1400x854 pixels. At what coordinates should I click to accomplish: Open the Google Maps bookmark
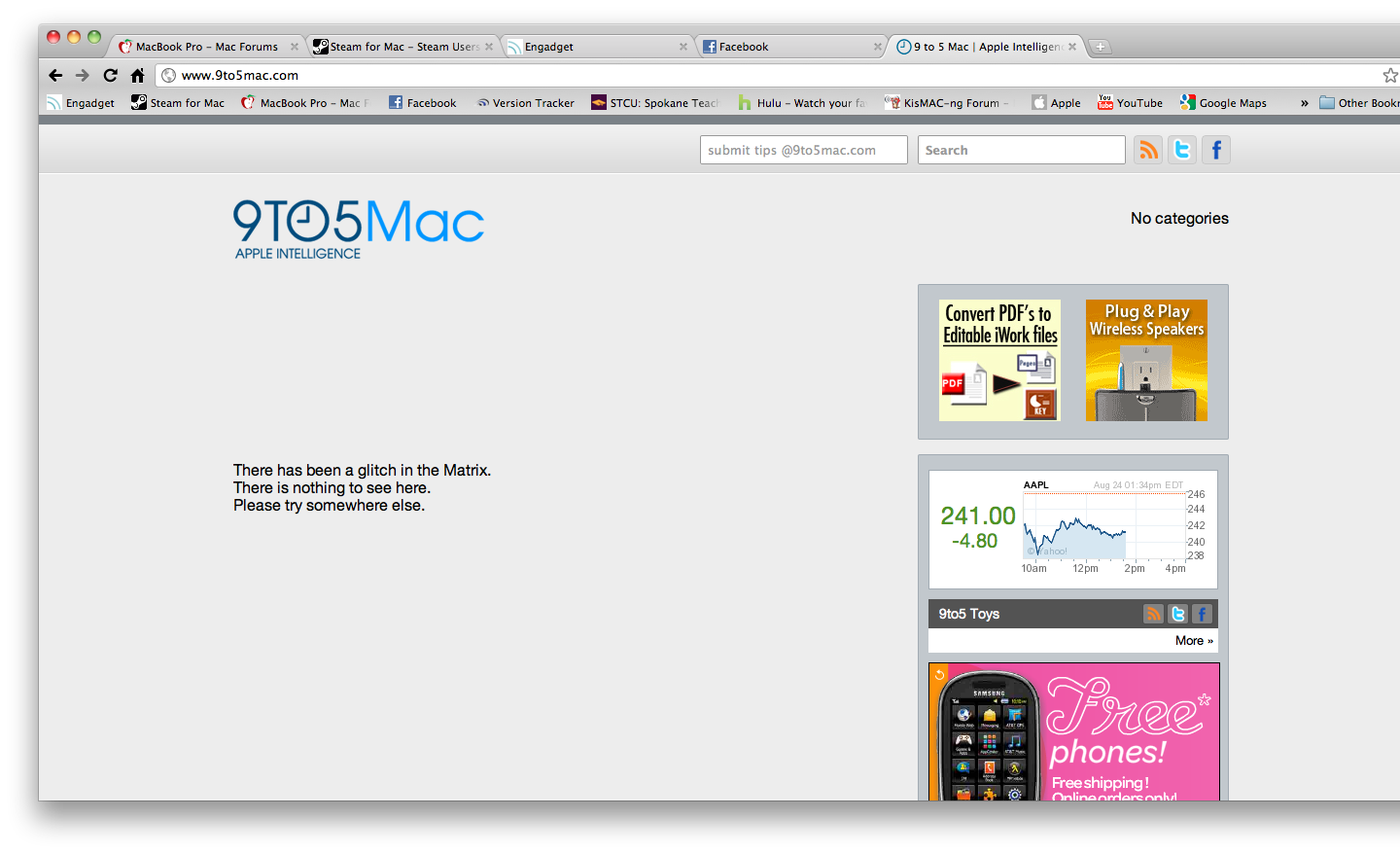coord(1223,103)
